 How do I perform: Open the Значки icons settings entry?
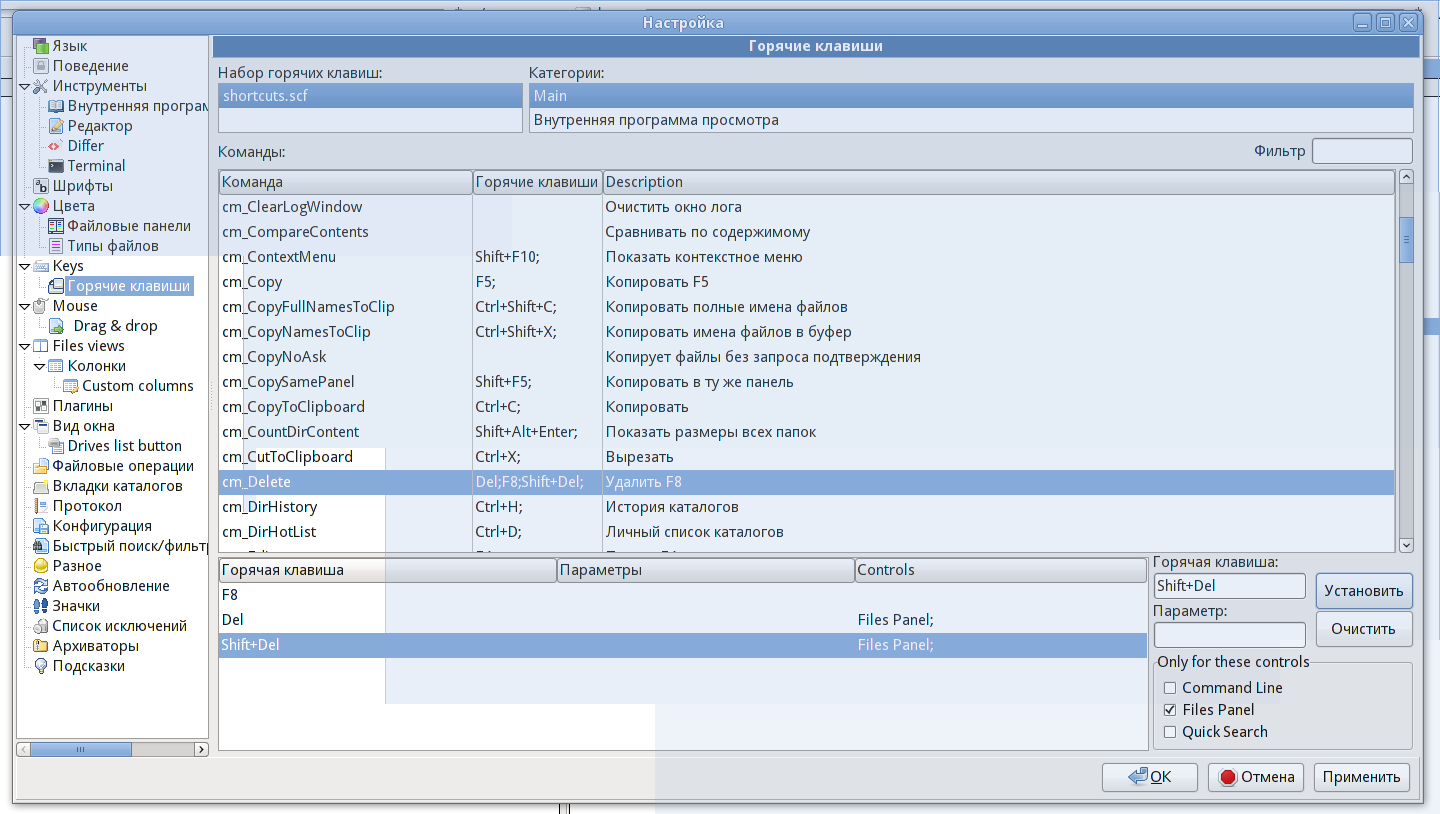tap(41, 606)
